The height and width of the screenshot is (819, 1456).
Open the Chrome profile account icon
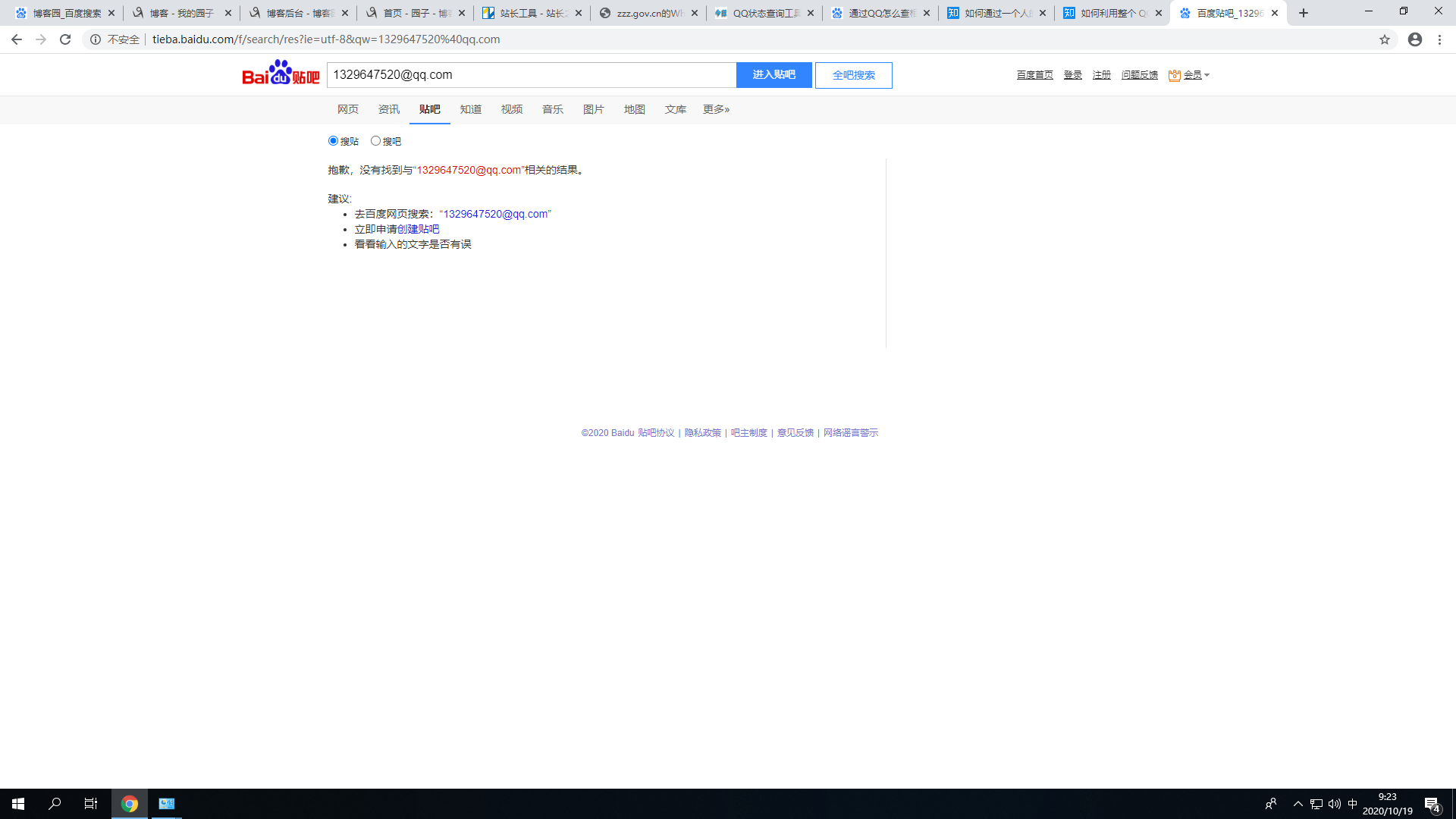1415,39
